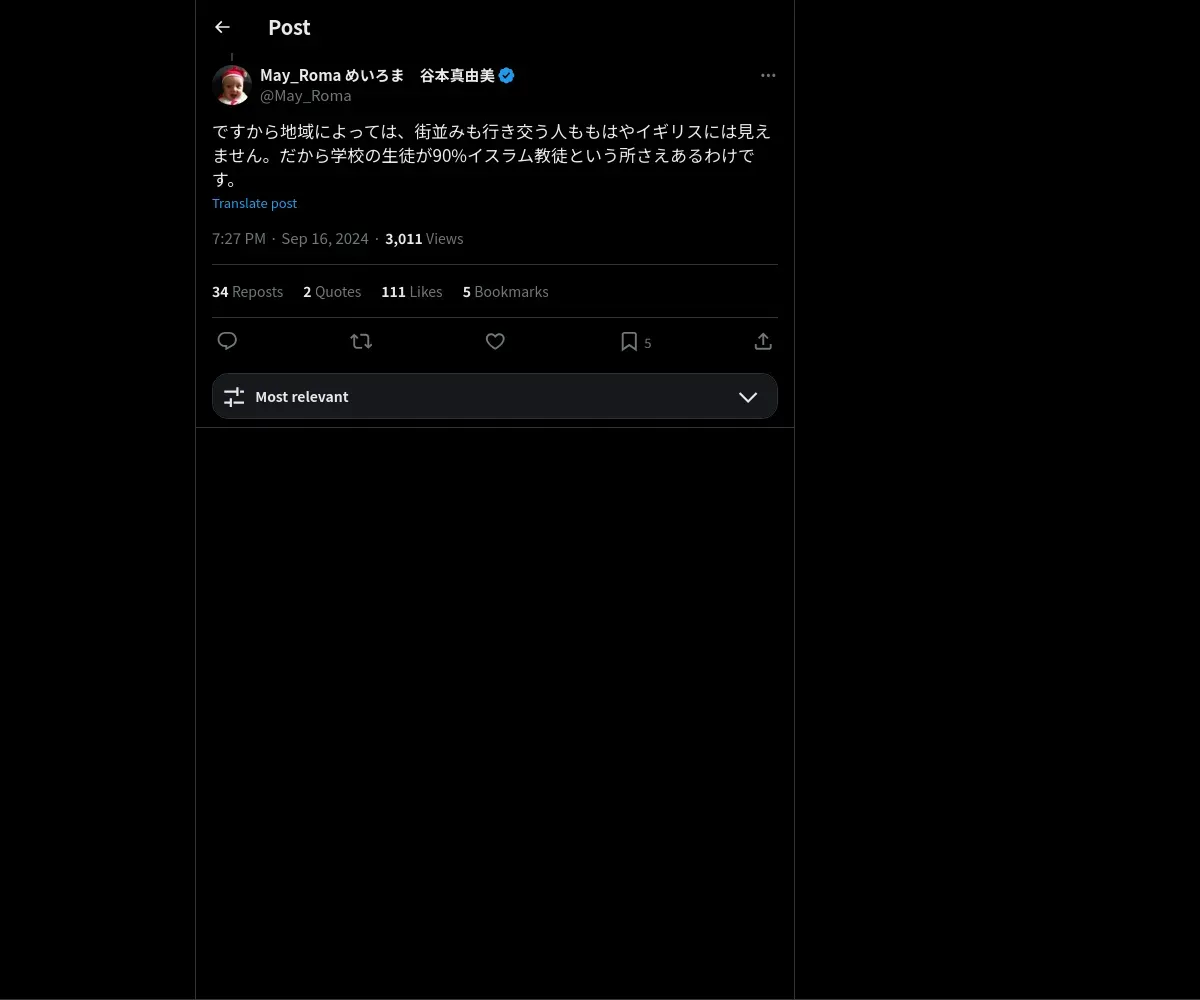This screenshot has width=1200, height=1000.
Task: View the 34 Reposts list
Action: click(x=248, y=292)
